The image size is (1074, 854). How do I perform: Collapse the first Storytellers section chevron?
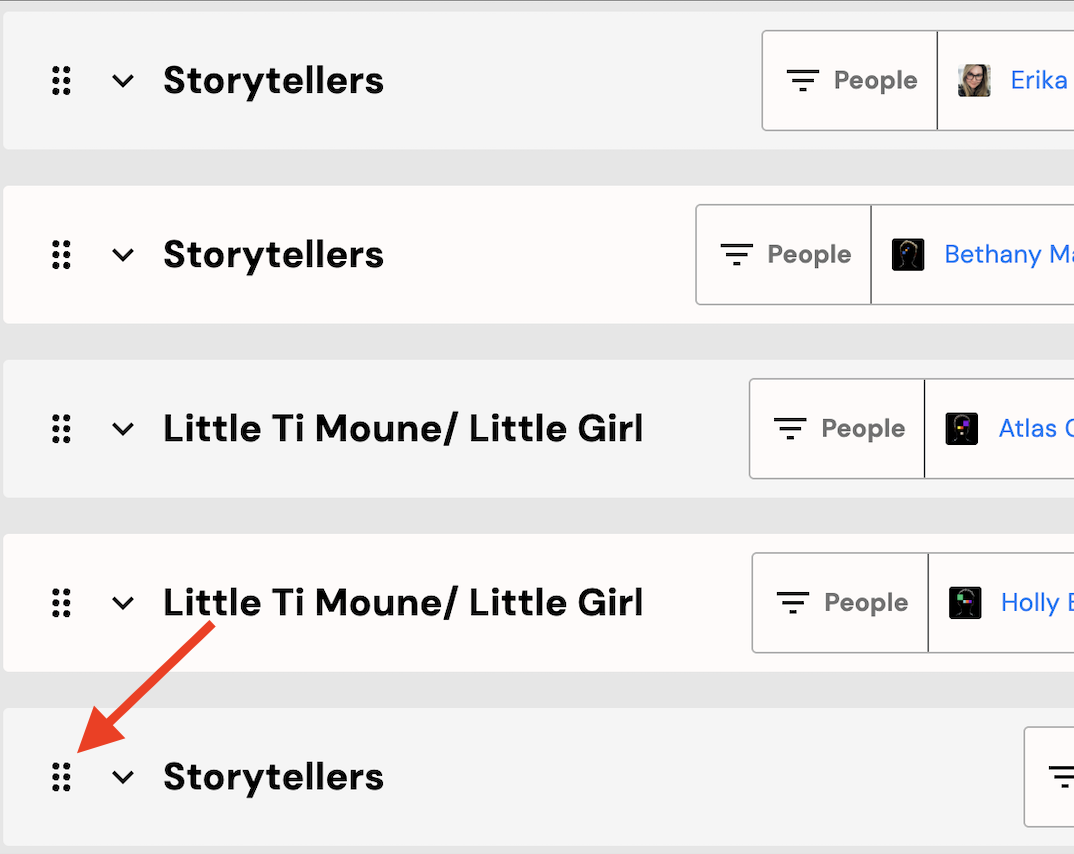(123, 81)
